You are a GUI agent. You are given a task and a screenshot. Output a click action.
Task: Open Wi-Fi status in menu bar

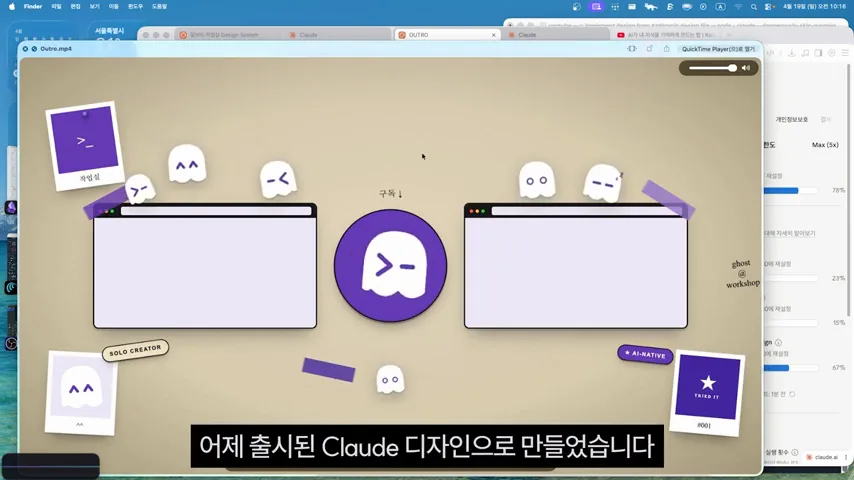point(738,7)
